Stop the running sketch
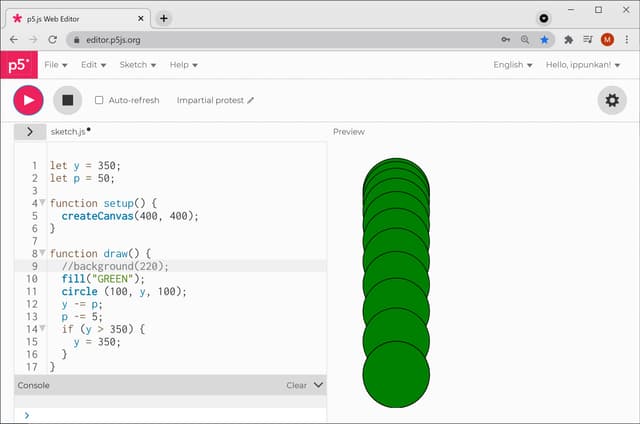 tap(68, 100)
